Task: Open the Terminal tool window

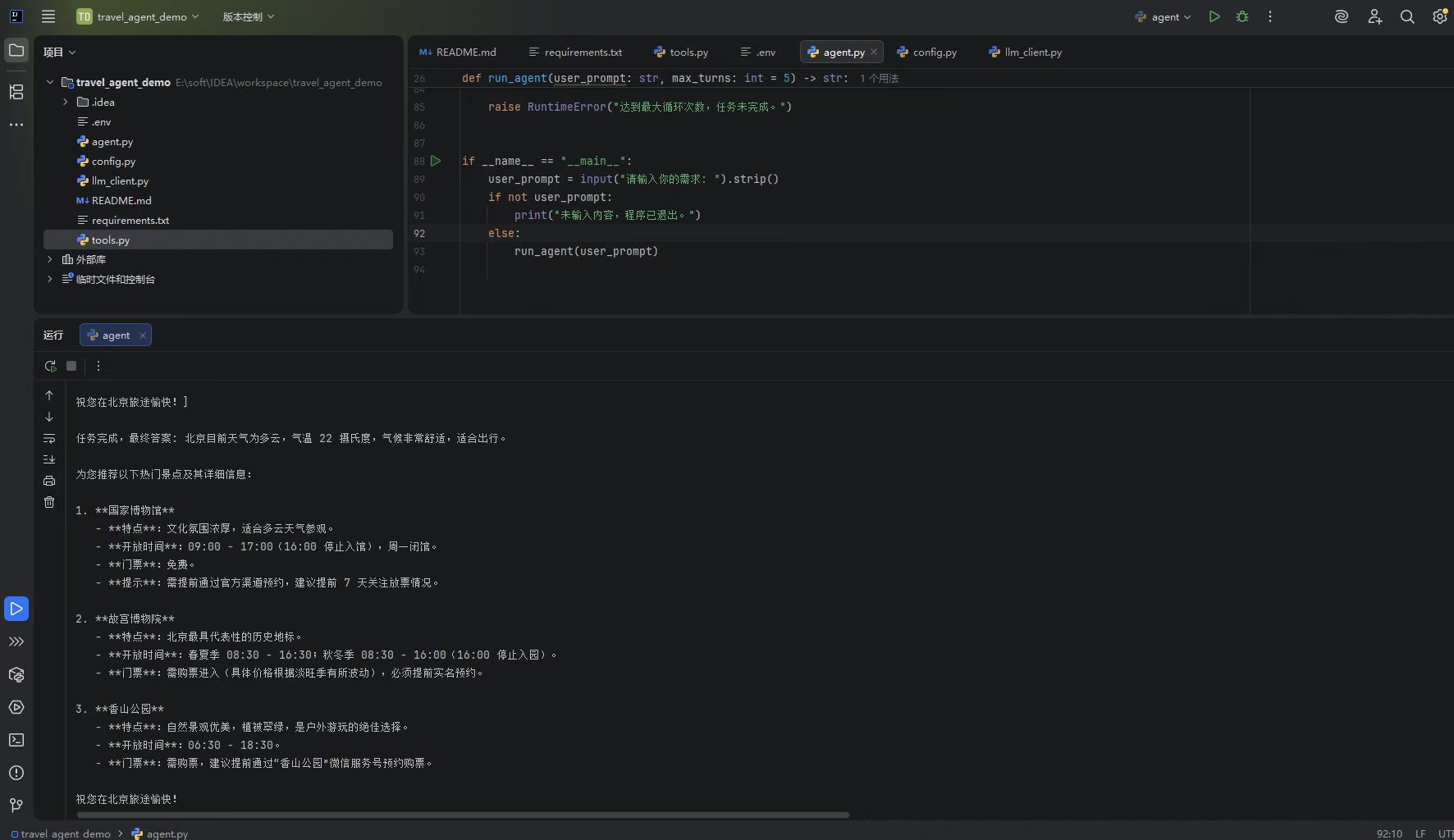Action: [x=16, y=740]
